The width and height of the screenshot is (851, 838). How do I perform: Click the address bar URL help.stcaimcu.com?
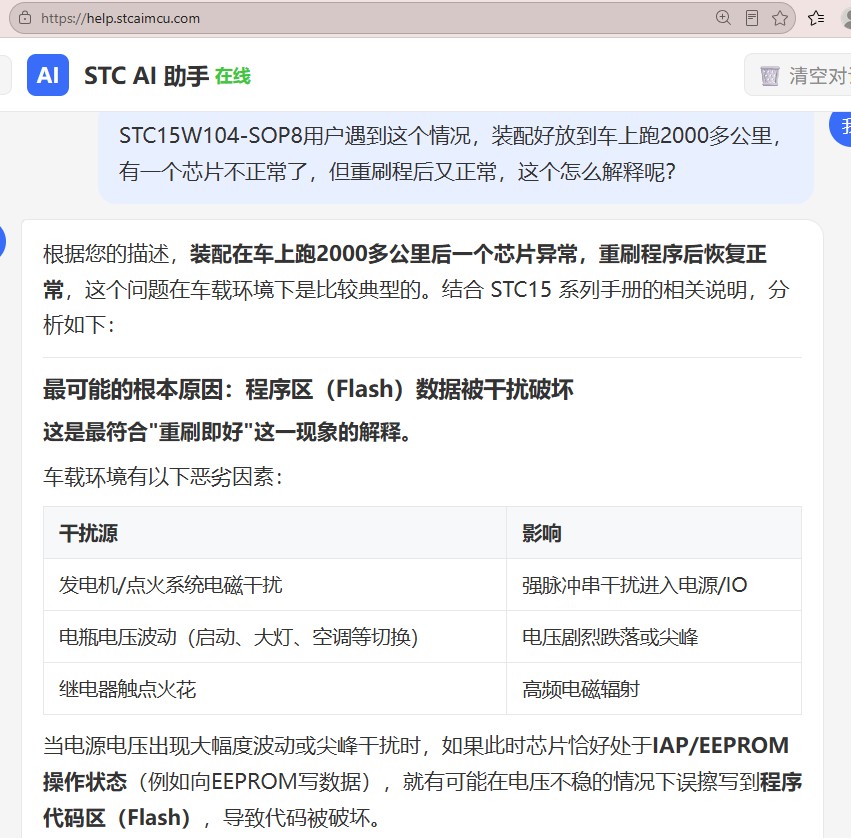[x=120, y=18]
